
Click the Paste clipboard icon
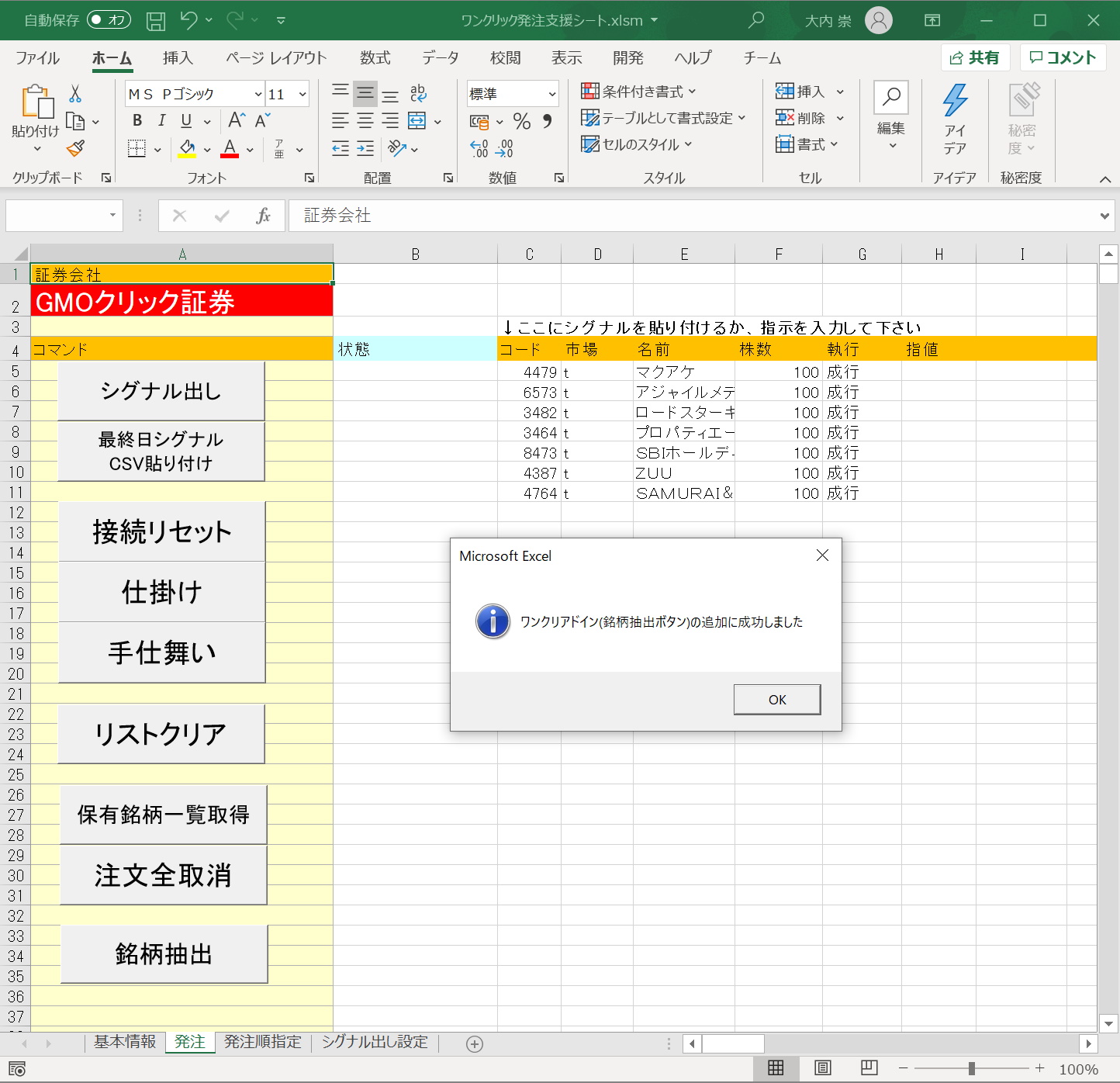pyautogui.click(x=36, y=102)
